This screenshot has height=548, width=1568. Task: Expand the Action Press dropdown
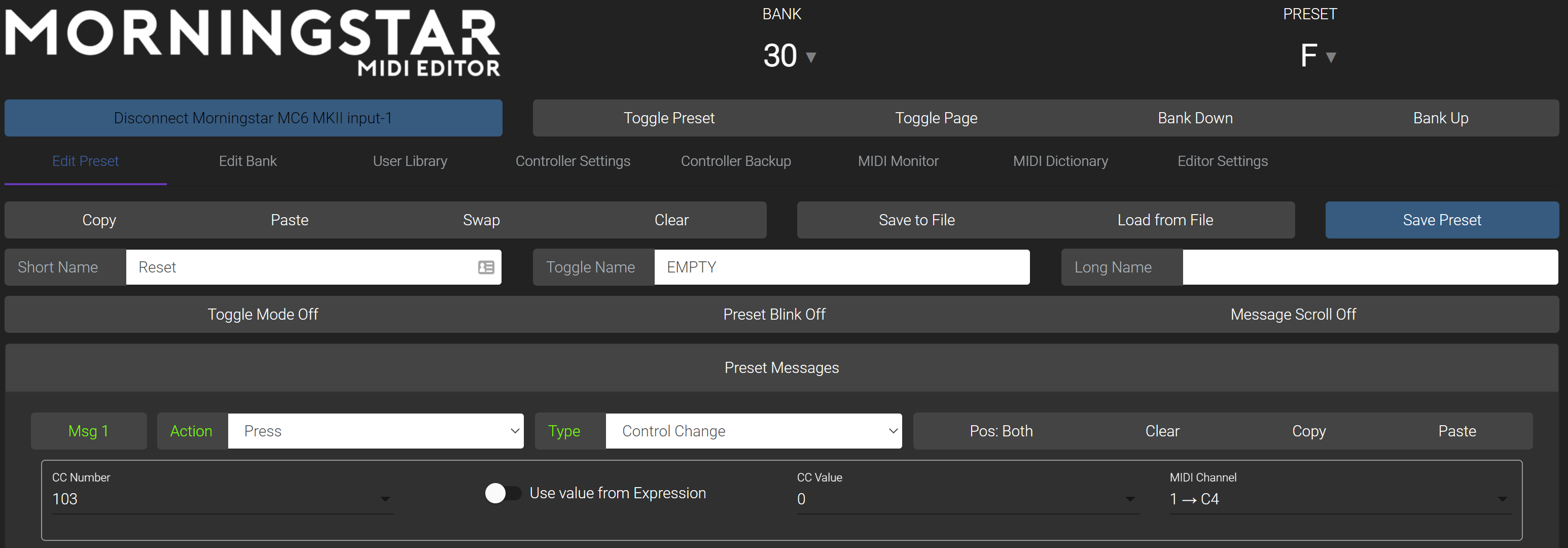[375, 431]
